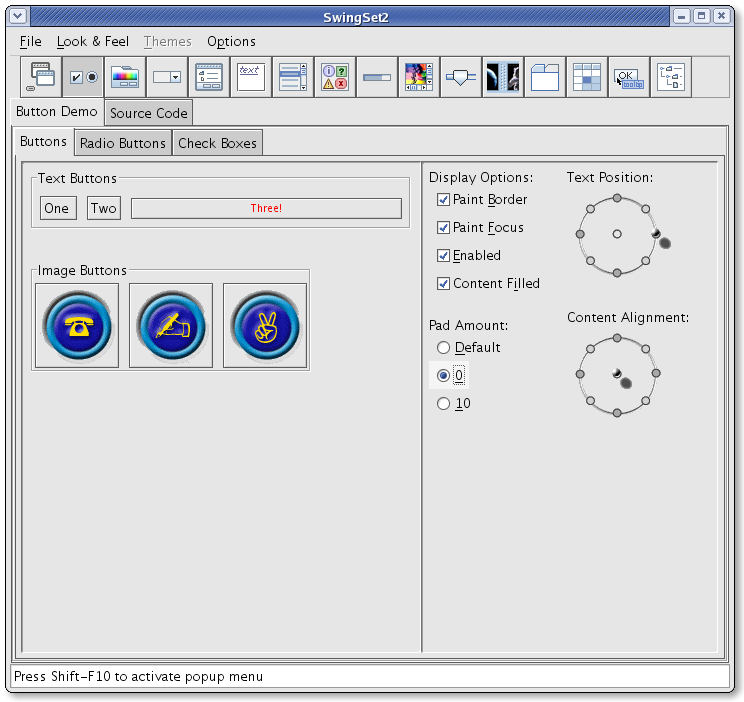Screen dimensions: 744x702
Task: Set Content Alignment to bottom-right radio
Action: coord(645,401)
